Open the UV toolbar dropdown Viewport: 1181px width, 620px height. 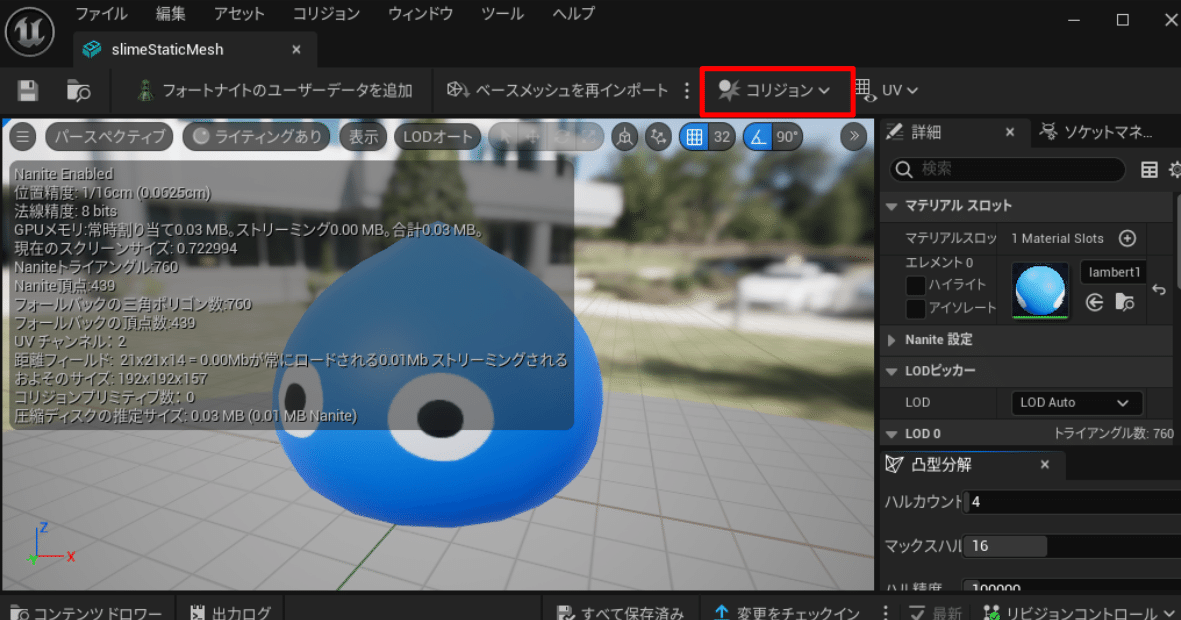point(887,90)
